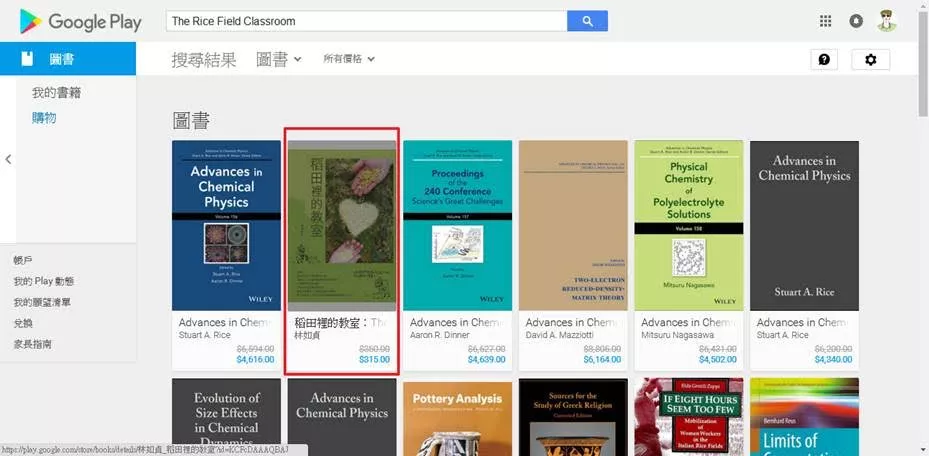Click author name 林如貞
The width and height of the screenshot is (929, 456).
[x=307, y=335]
